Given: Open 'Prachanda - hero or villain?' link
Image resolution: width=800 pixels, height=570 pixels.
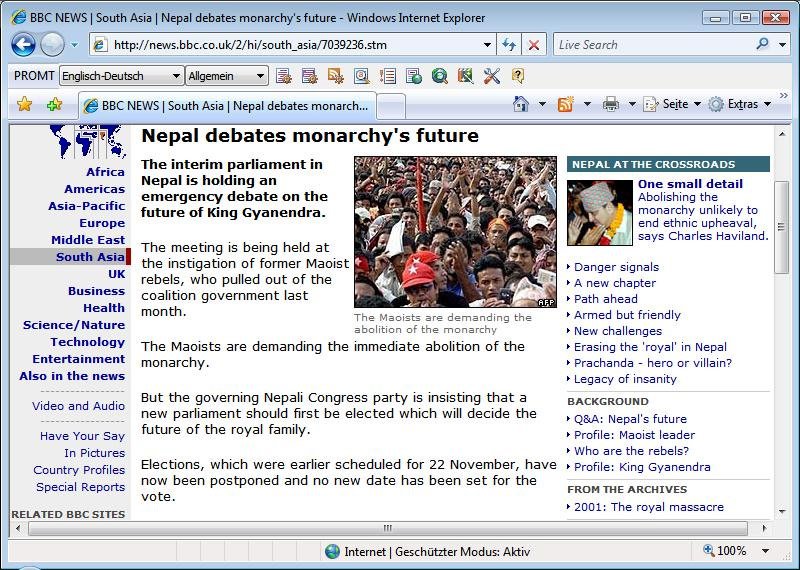Looking at the screenshot, I should [653, 363].
